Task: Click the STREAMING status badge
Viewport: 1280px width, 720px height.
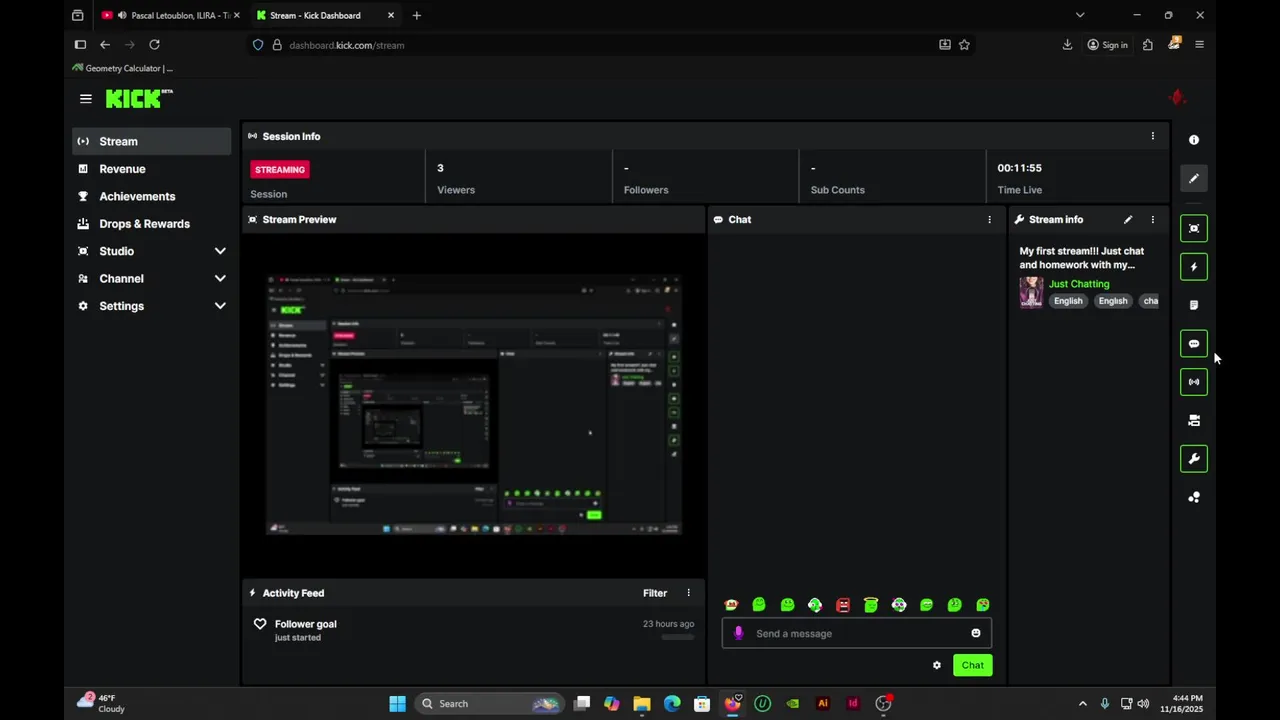Action: click(x=280, y=170)
